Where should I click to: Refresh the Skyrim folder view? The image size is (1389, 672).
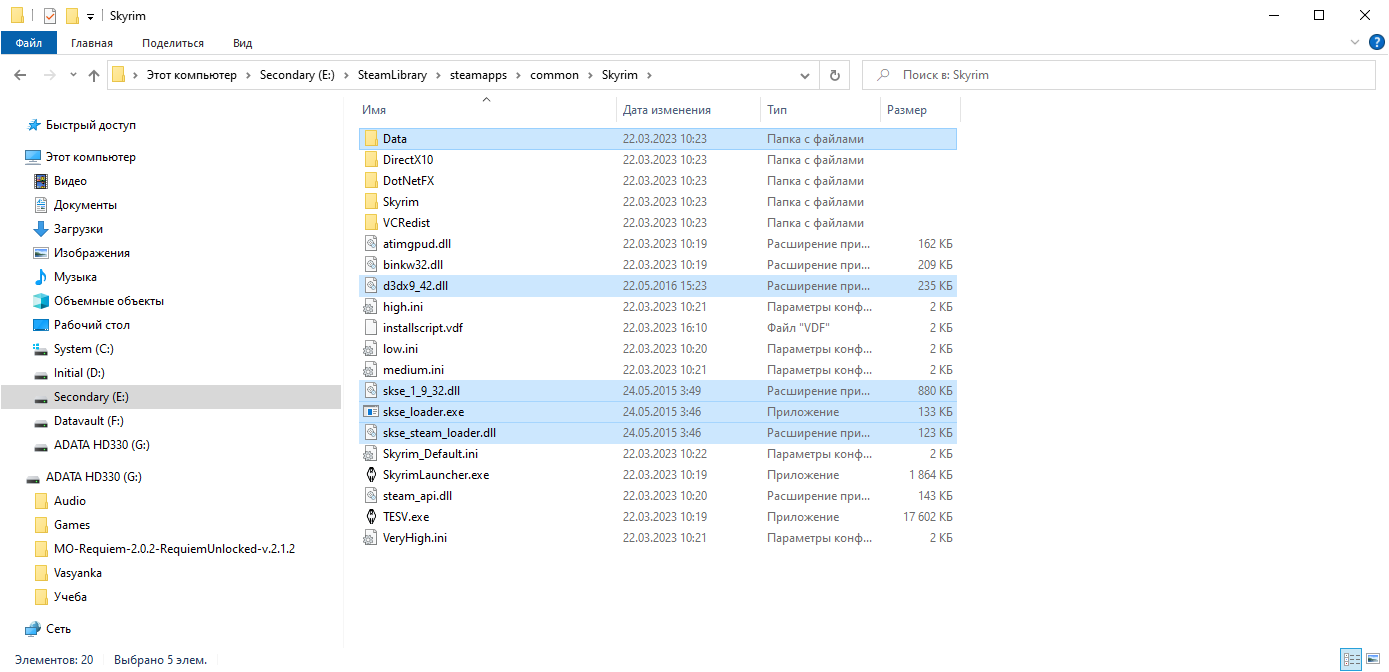click(x=835, y=75)
